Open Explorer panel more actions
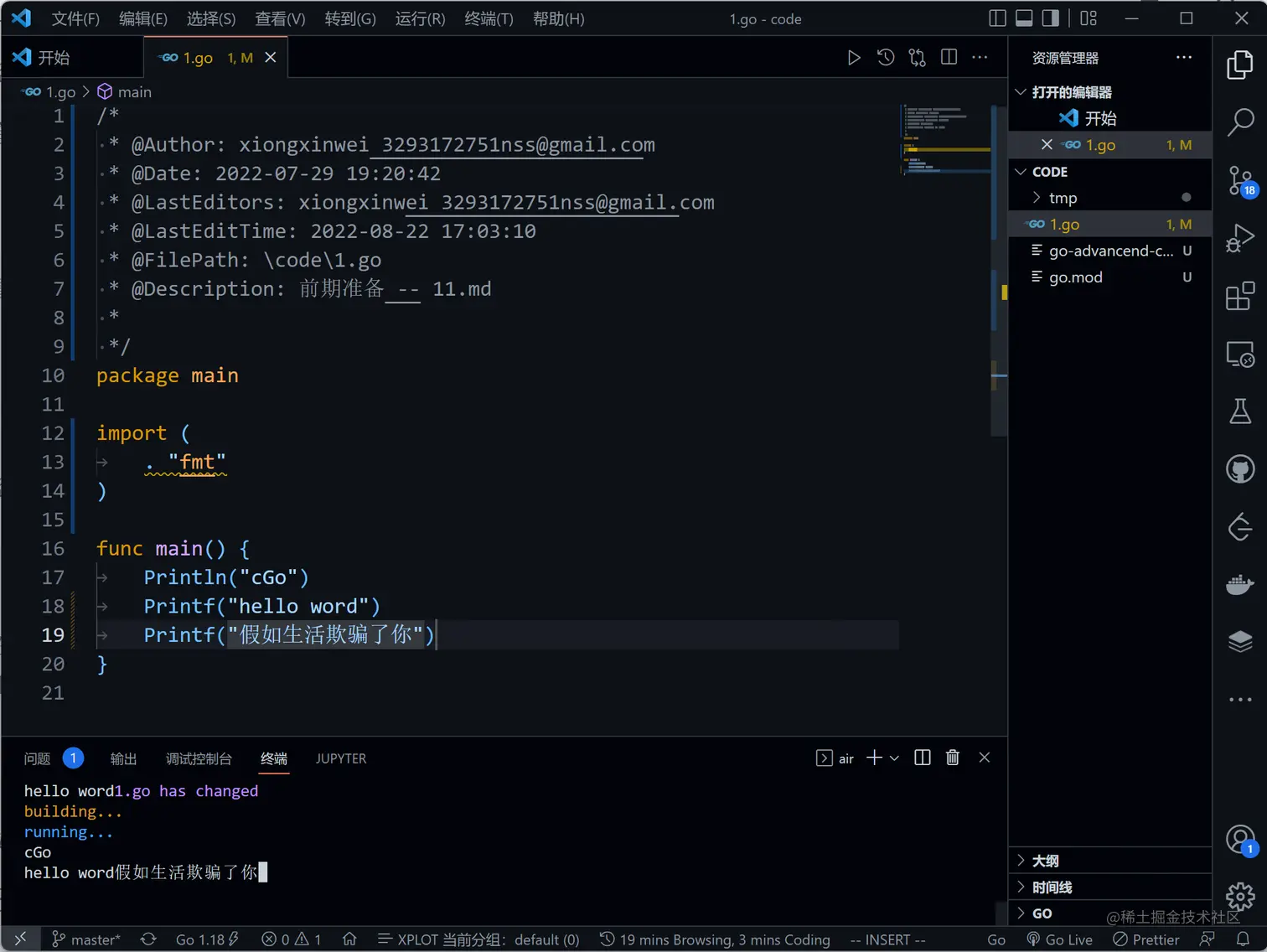 (1183, 57)
